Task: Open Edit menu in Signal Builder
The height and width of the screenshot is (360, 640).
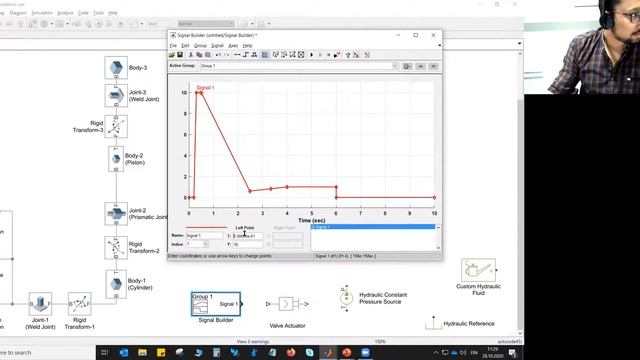Action: click(x=185, y=45)
